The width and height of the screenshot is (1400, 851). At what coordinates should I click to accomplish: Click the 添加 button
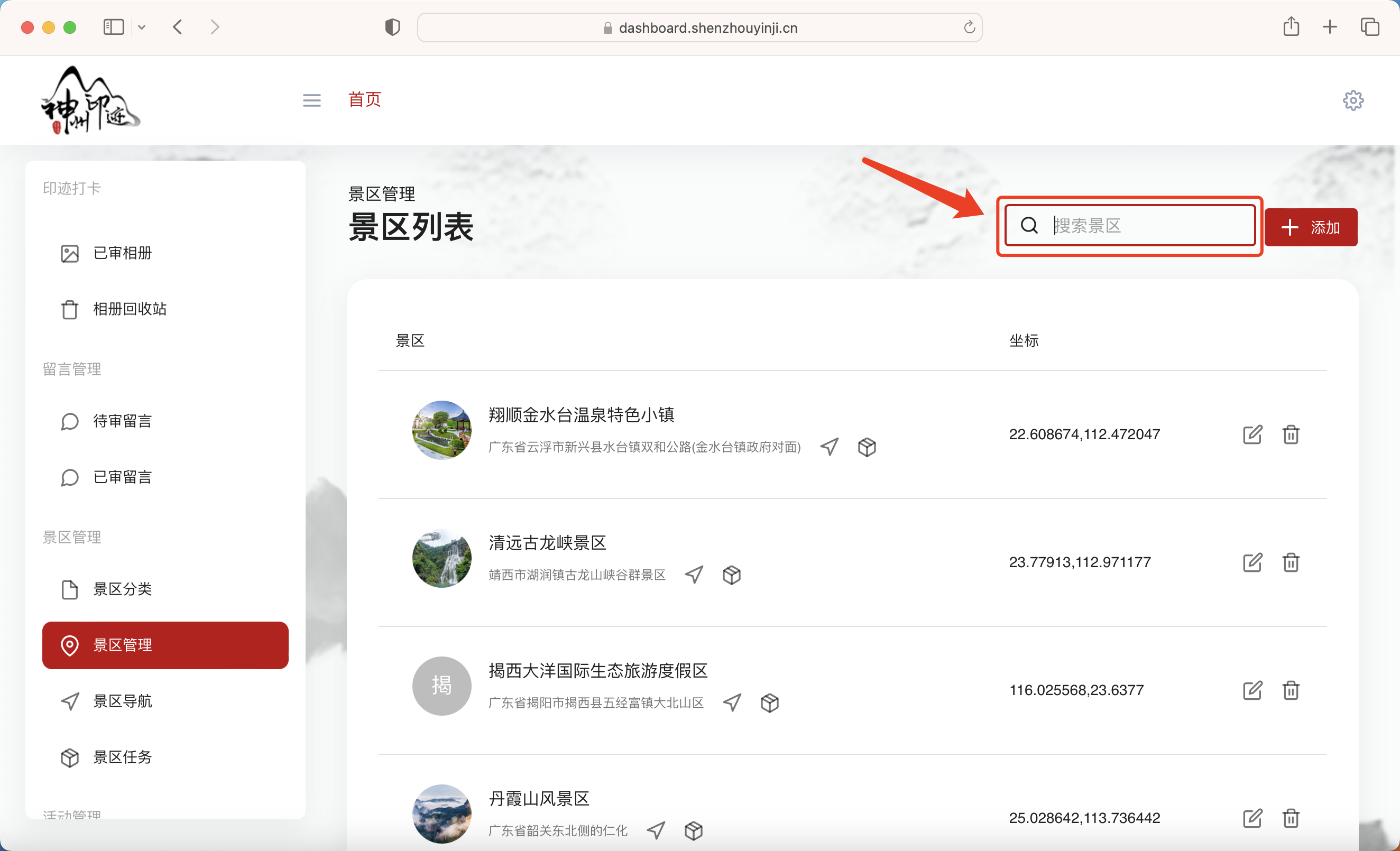click(x=1310, y=227)
